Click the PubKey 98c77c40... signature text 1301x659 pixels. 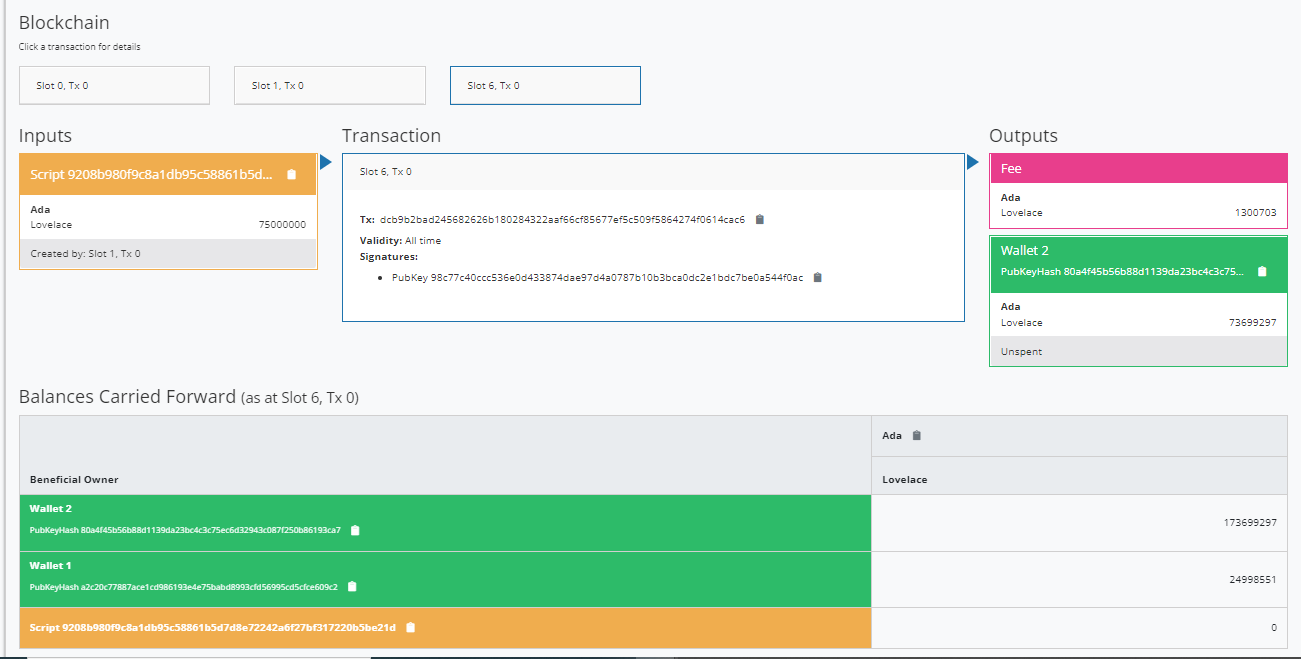597,277
